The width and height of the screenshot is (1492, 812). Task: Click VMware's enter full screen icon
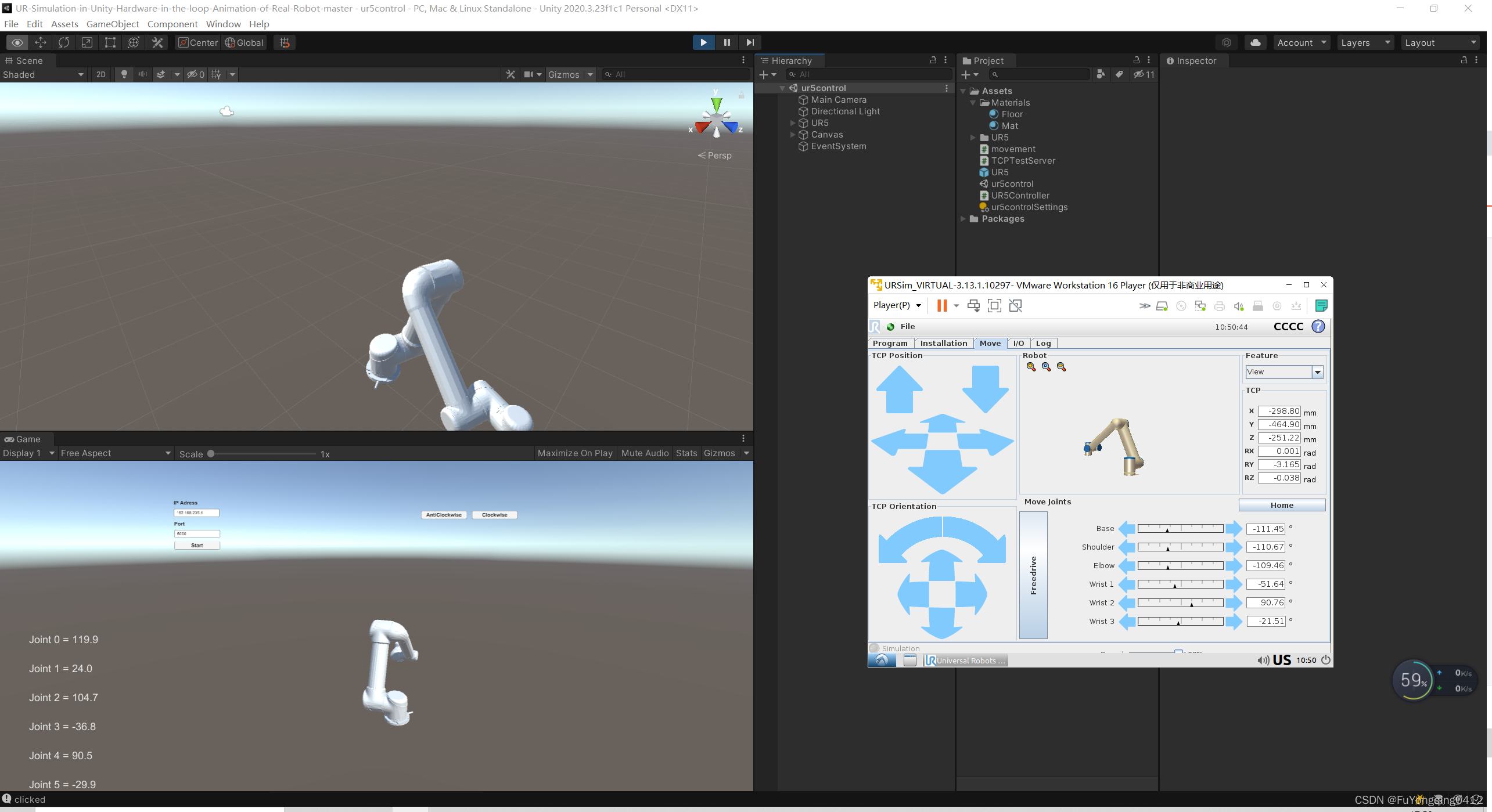995,306
